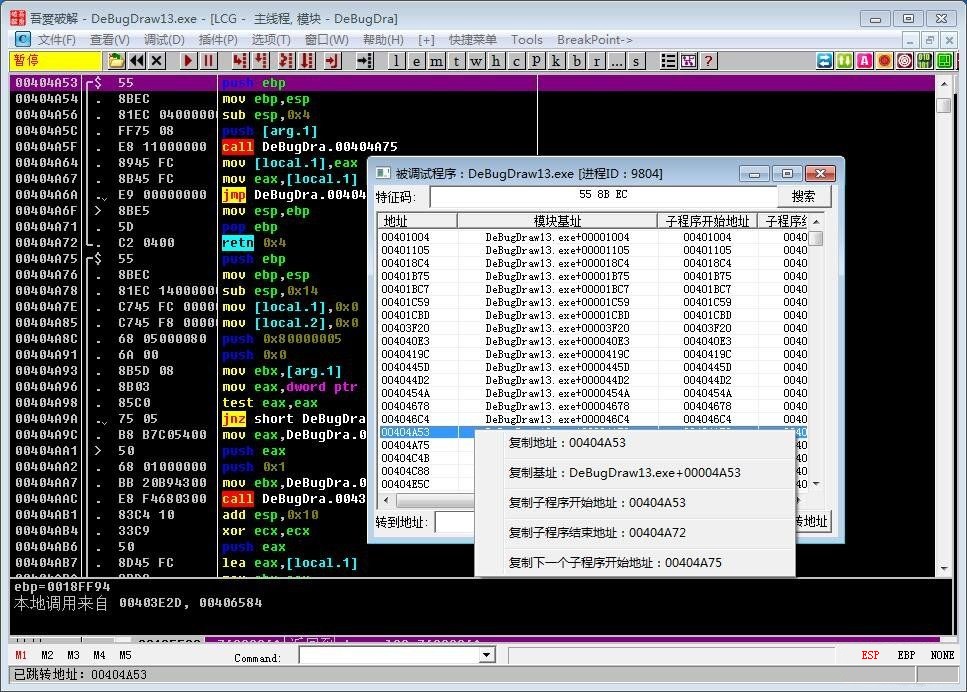Choose 复制下一个子程序开始地址 entry
The height and width of the screenshot is (692, 967).
click(x=634, y=562)
